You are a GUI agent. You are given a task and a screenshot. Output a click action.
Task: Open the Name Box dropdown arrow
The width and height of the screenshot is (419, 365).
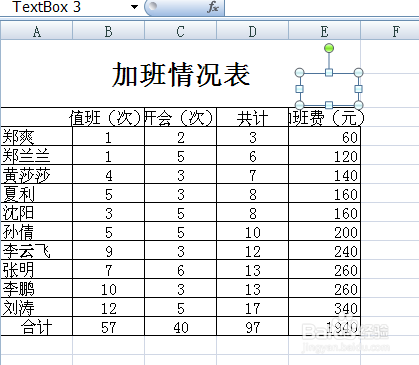134,7
